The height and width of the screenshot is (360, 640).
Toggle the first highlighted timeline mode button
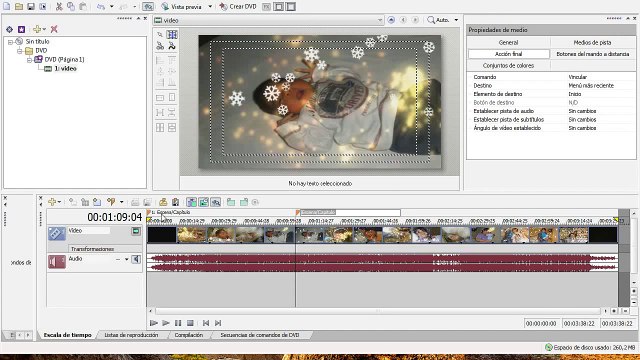191,202
